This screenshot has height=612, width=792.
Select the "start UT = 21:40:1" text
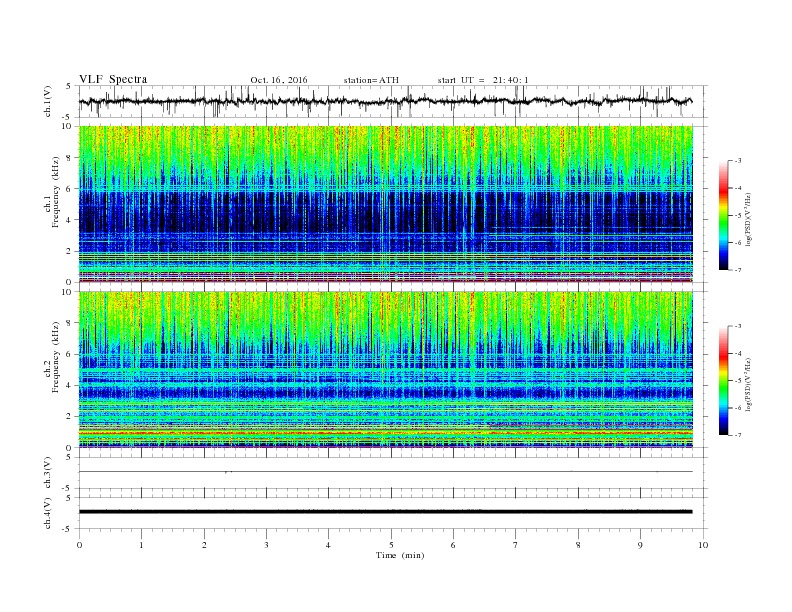(483, 80)
